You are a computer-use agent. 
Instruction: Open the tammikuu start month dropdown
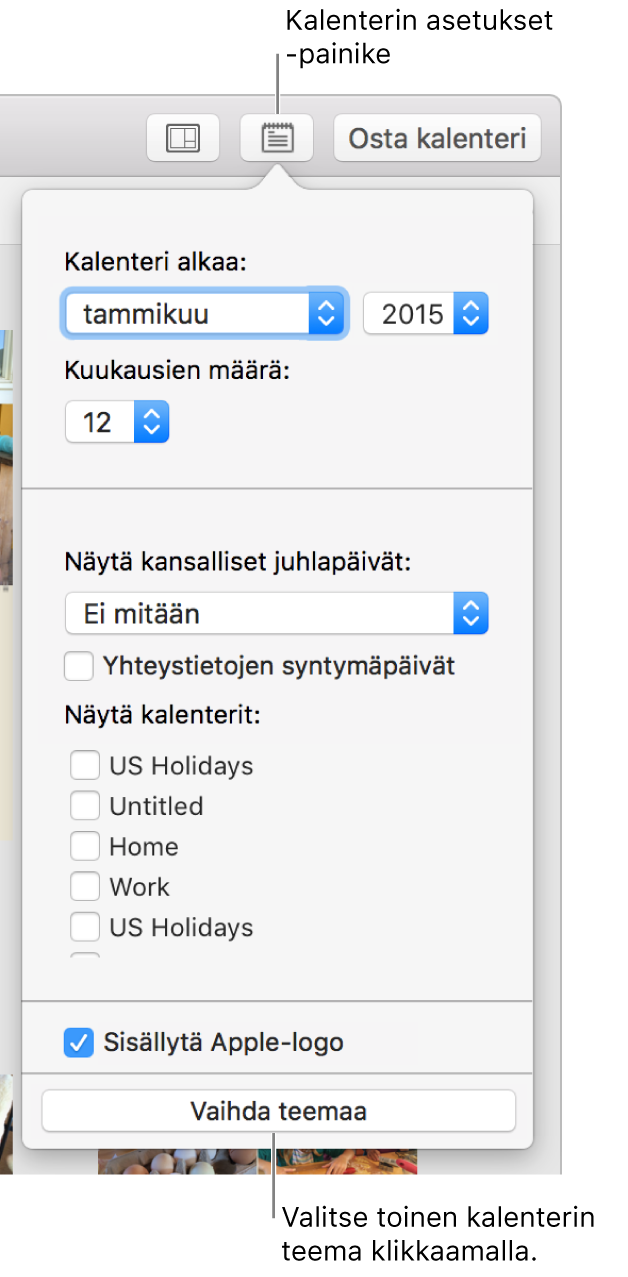click(204, 313)
